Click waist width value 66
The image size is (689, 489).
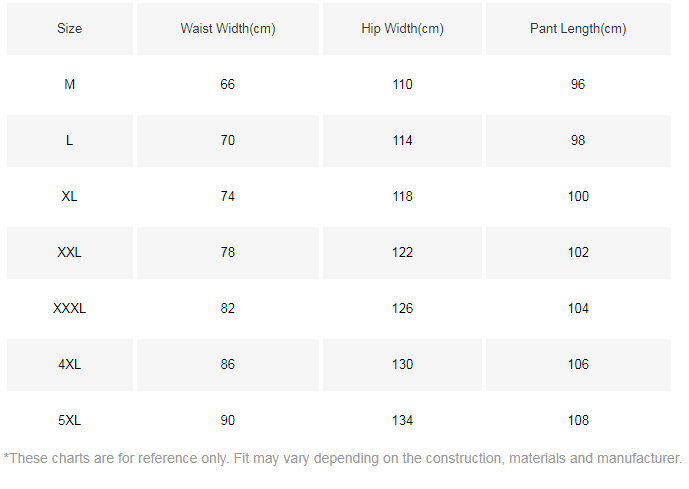click(x=228, y=85)
